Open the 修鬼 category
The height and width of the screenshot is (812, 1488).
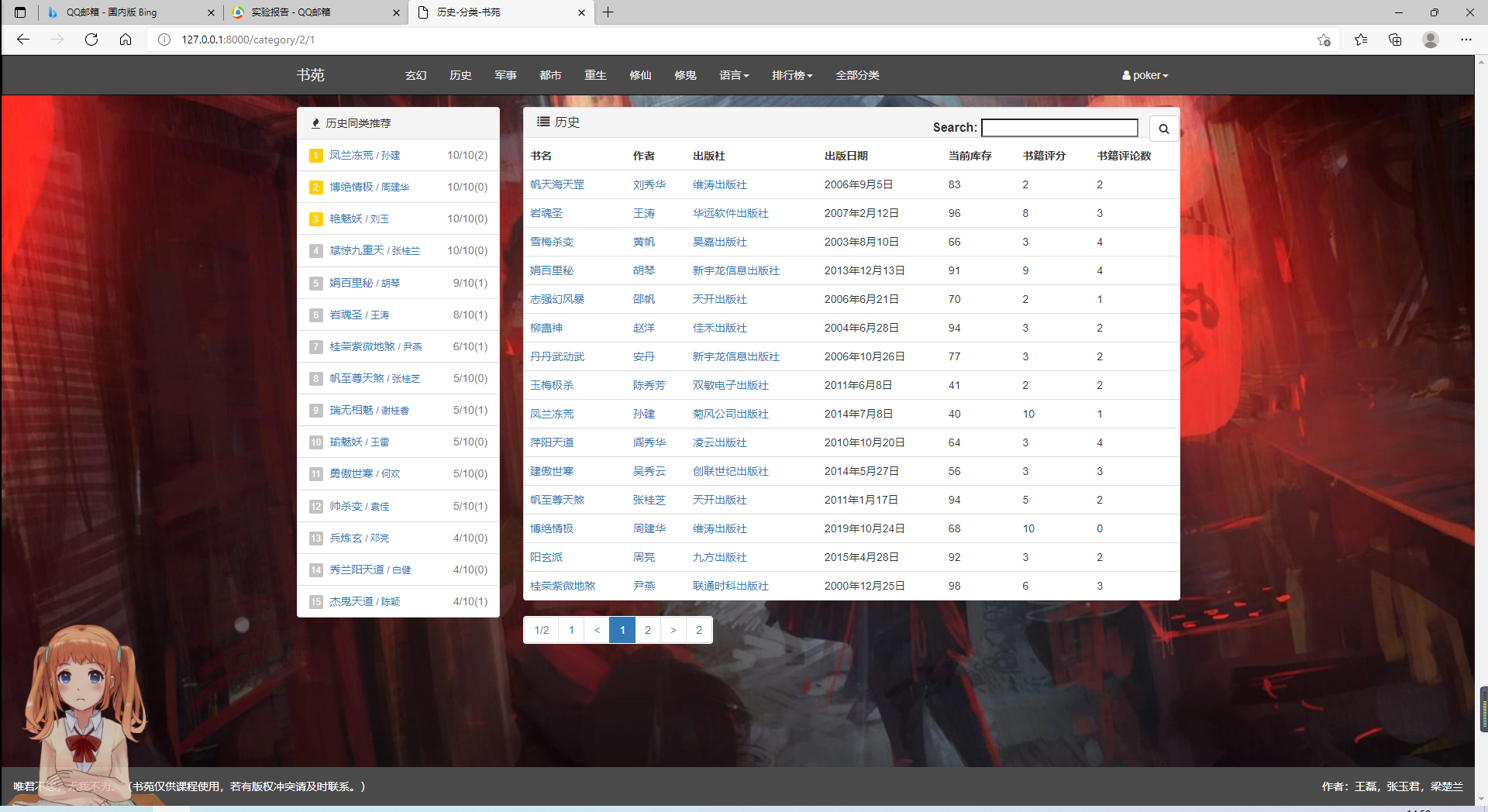(x=685, y=75)
